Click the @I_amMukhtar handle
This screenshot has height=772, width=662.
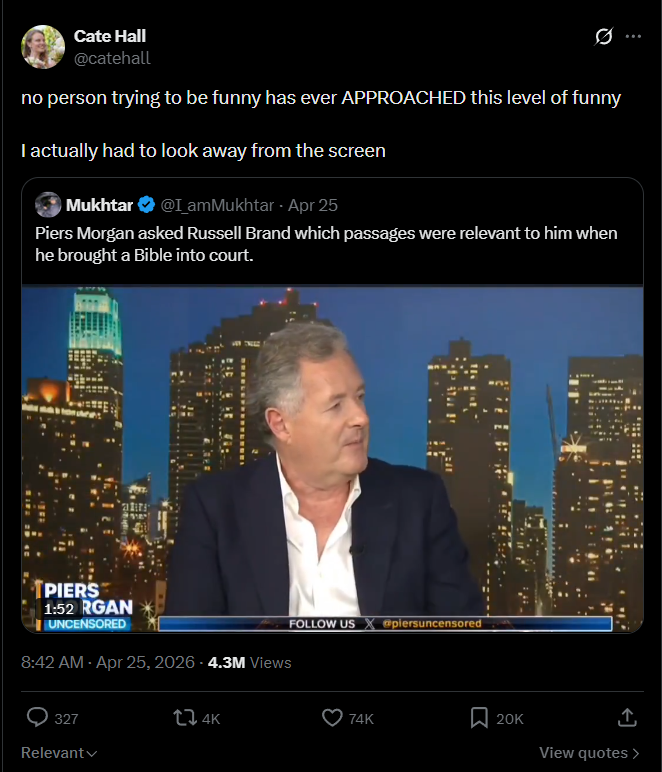coord(217,205)
